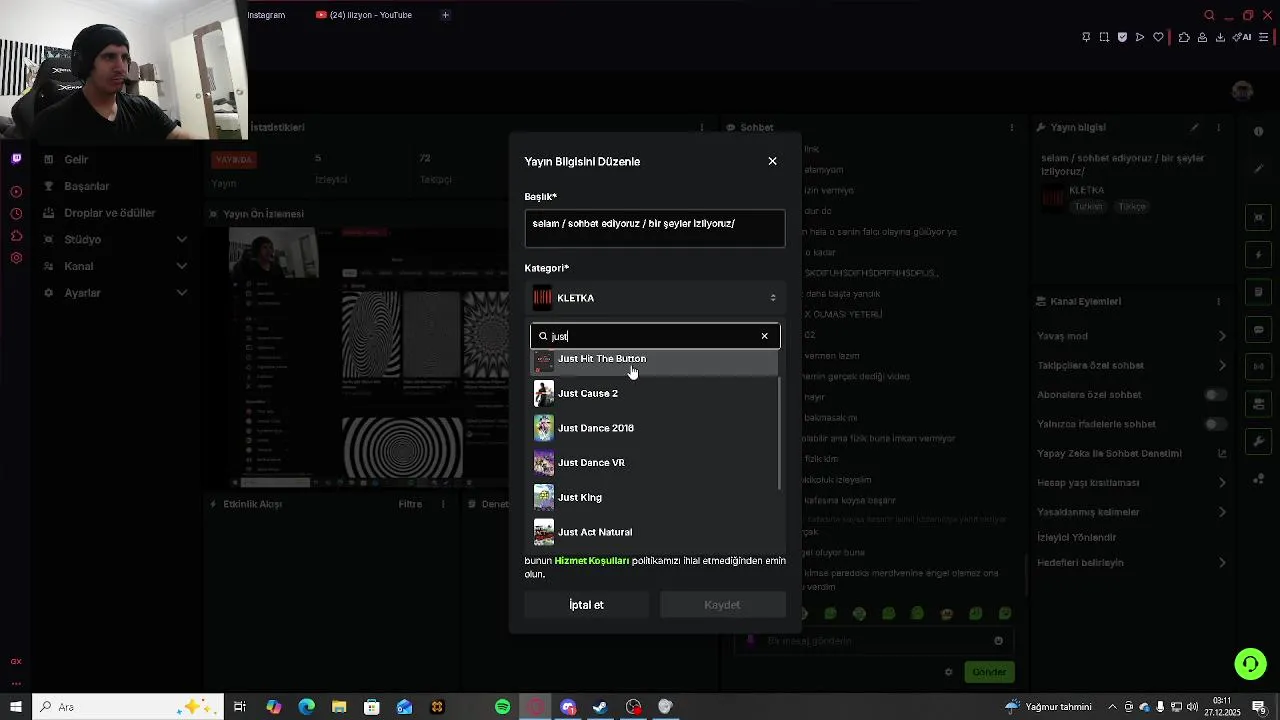Click the Twitch icon in the sidebar rail
1280x720 pixels.
click(x=16, y=158)
